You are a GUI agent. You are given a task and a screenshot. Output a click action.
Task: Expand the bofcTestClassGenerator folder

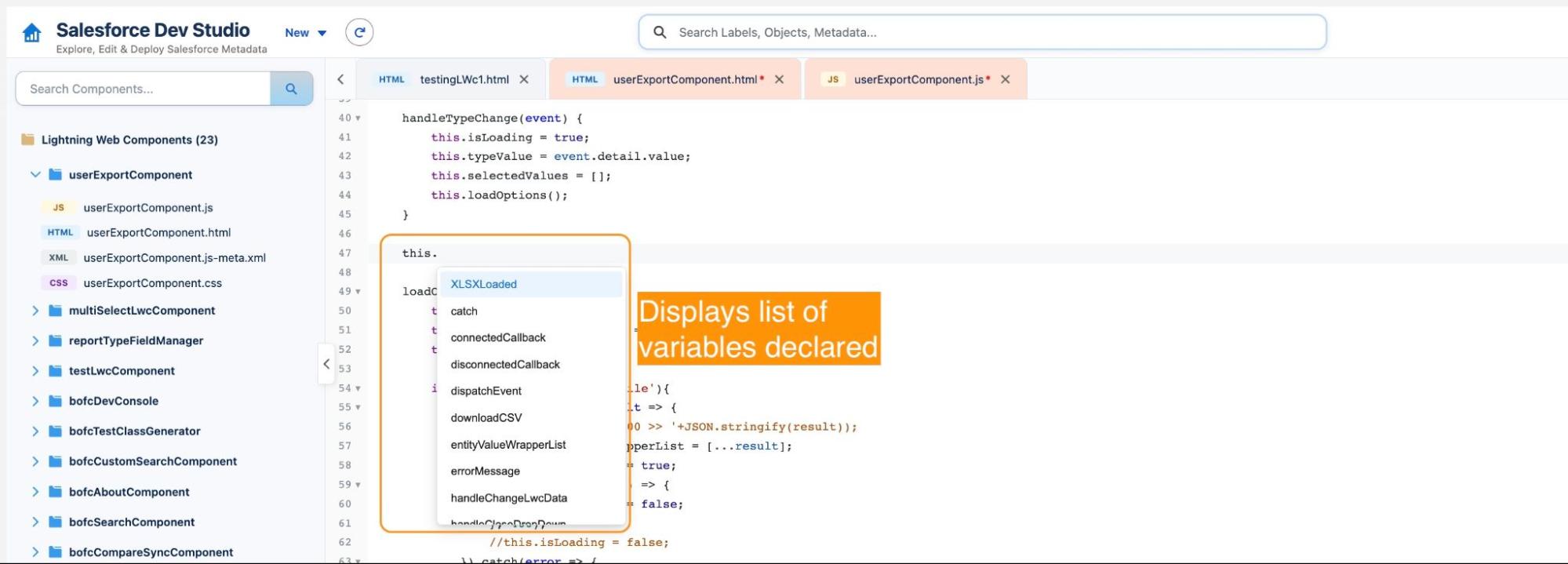[x=35, y=431]
